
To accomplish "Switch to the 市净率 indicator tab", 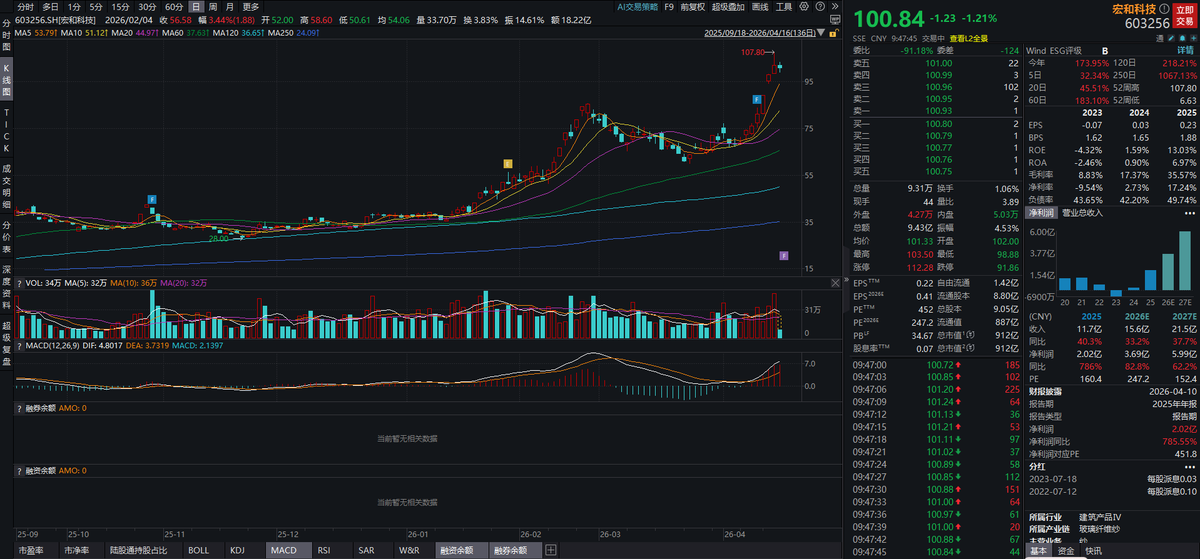I will coord(76,550).
